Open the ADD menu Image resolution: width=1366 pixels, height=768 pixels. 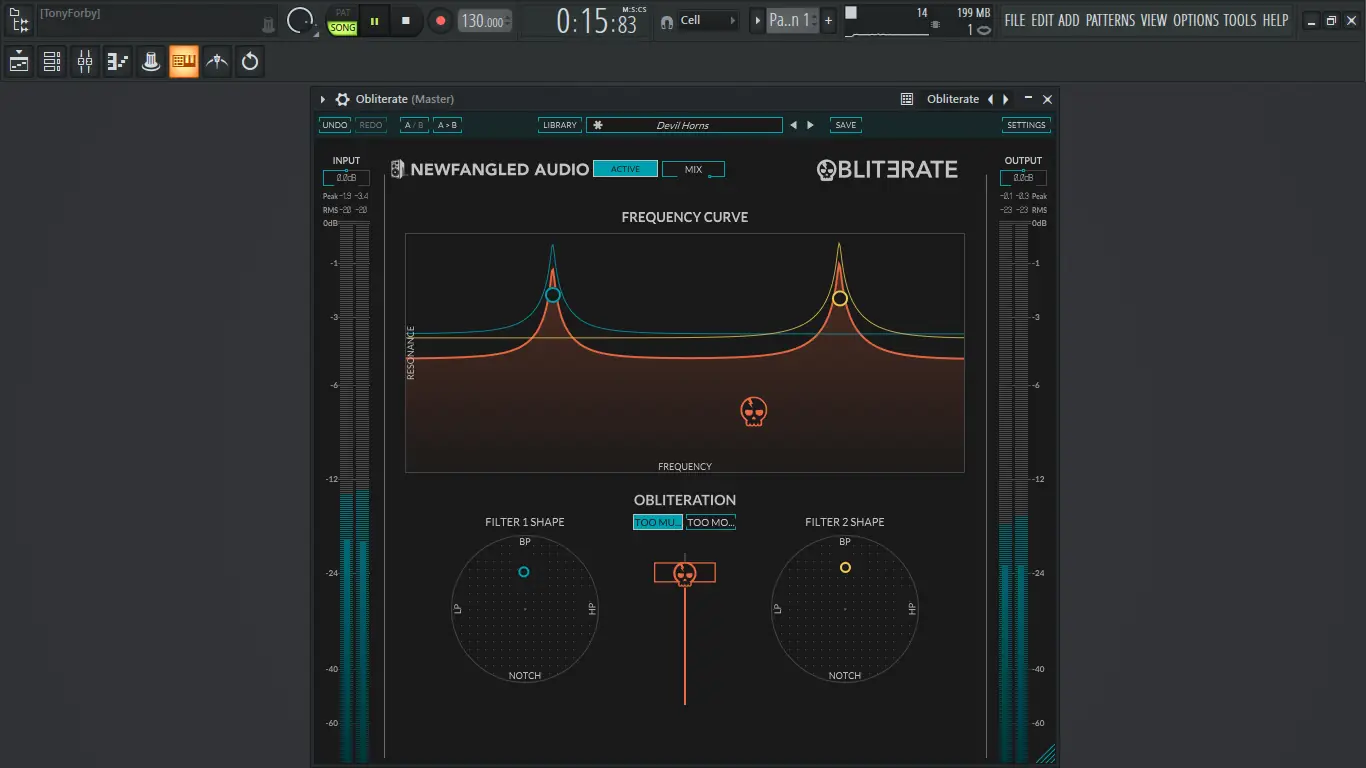(1069, 20)
